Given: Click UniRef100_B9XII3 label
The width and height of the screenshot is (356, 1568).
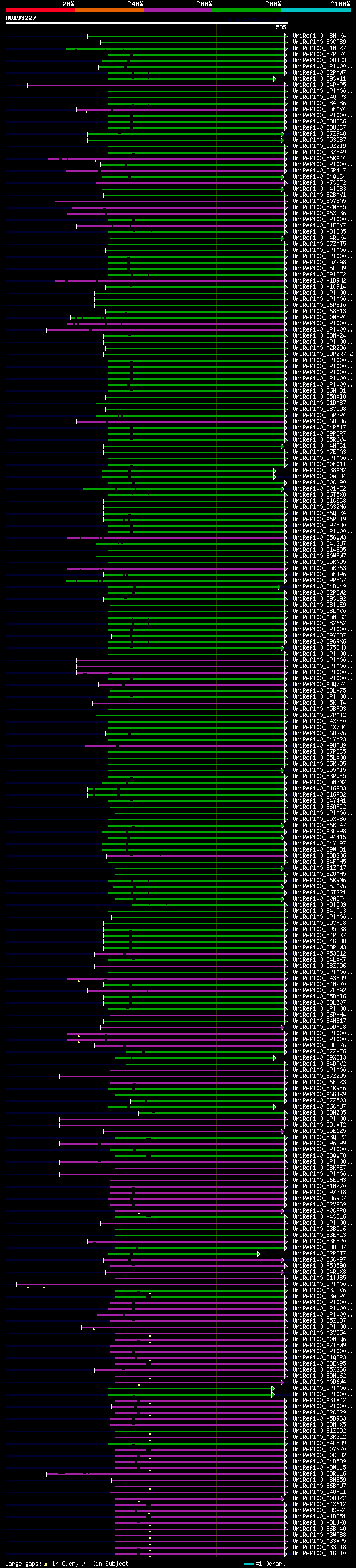Looking at the screenshot, I should (x=319, y=1058).
